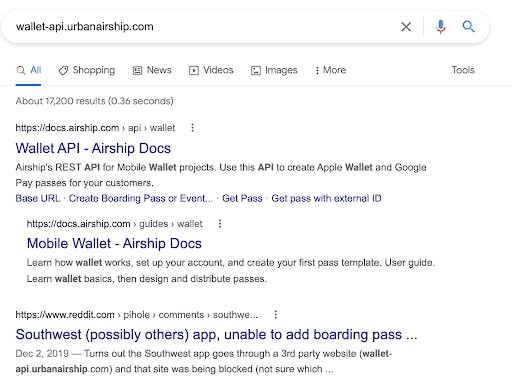Expand the More search categories menu
Viewport: 512px width, 390px height.
coord(330,70)
